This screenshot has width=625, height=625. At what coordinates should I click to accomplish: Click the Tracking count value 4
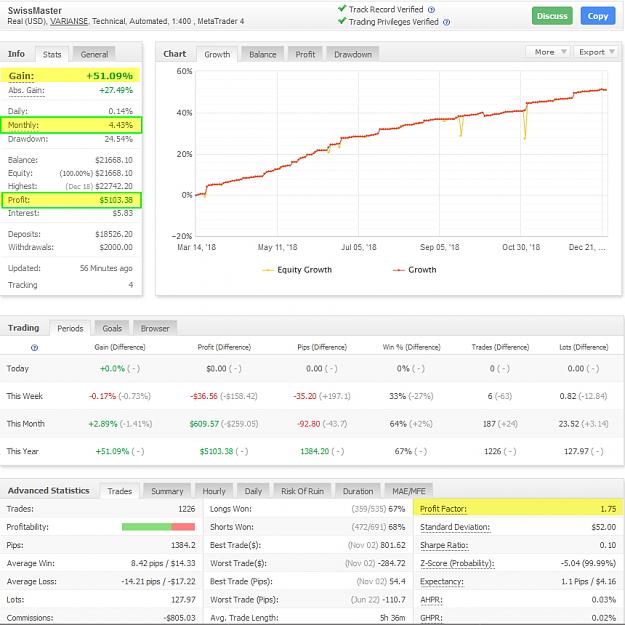point(131,285)
